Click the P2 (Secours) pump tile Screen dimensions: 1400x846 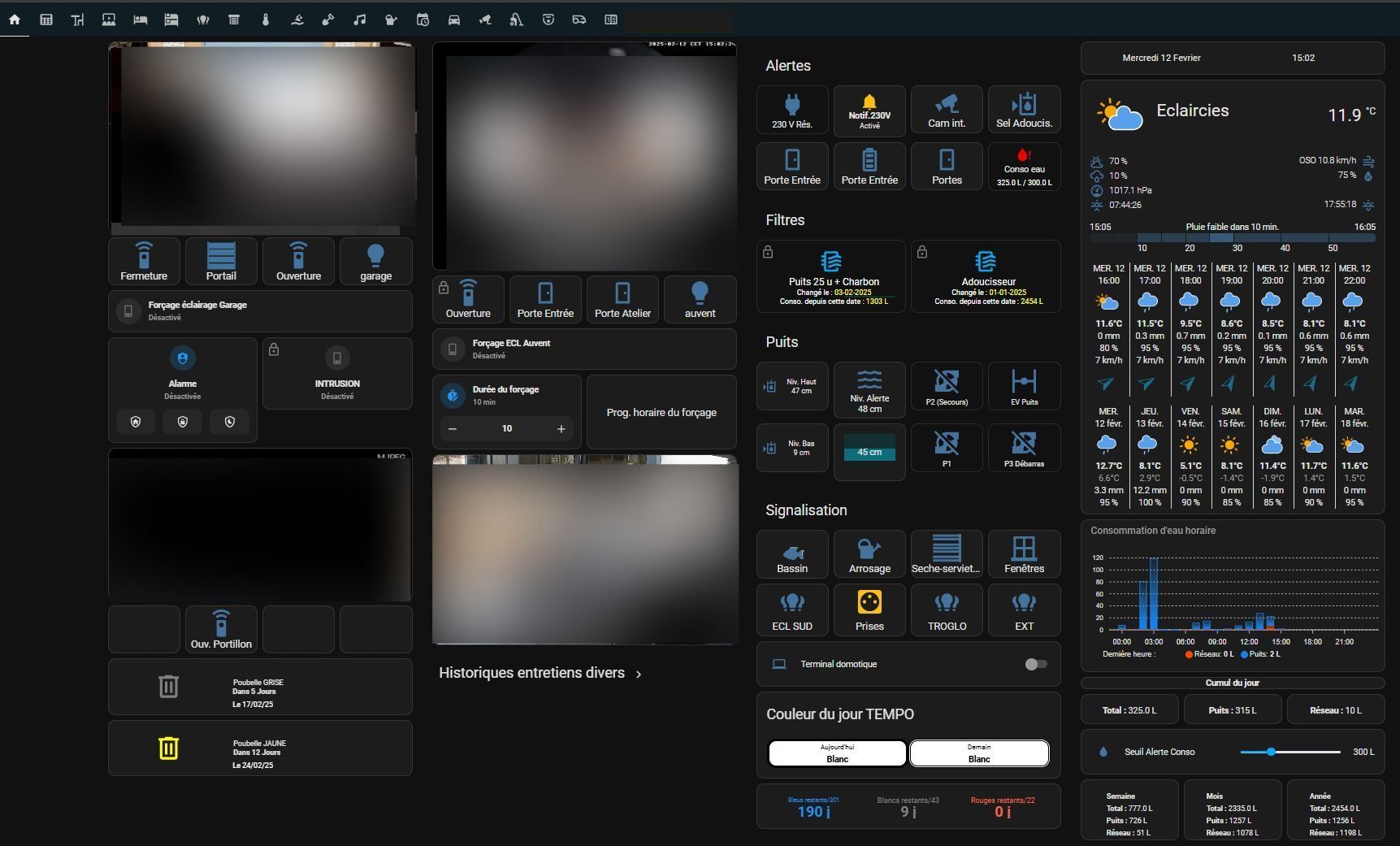tap(947, 386)
